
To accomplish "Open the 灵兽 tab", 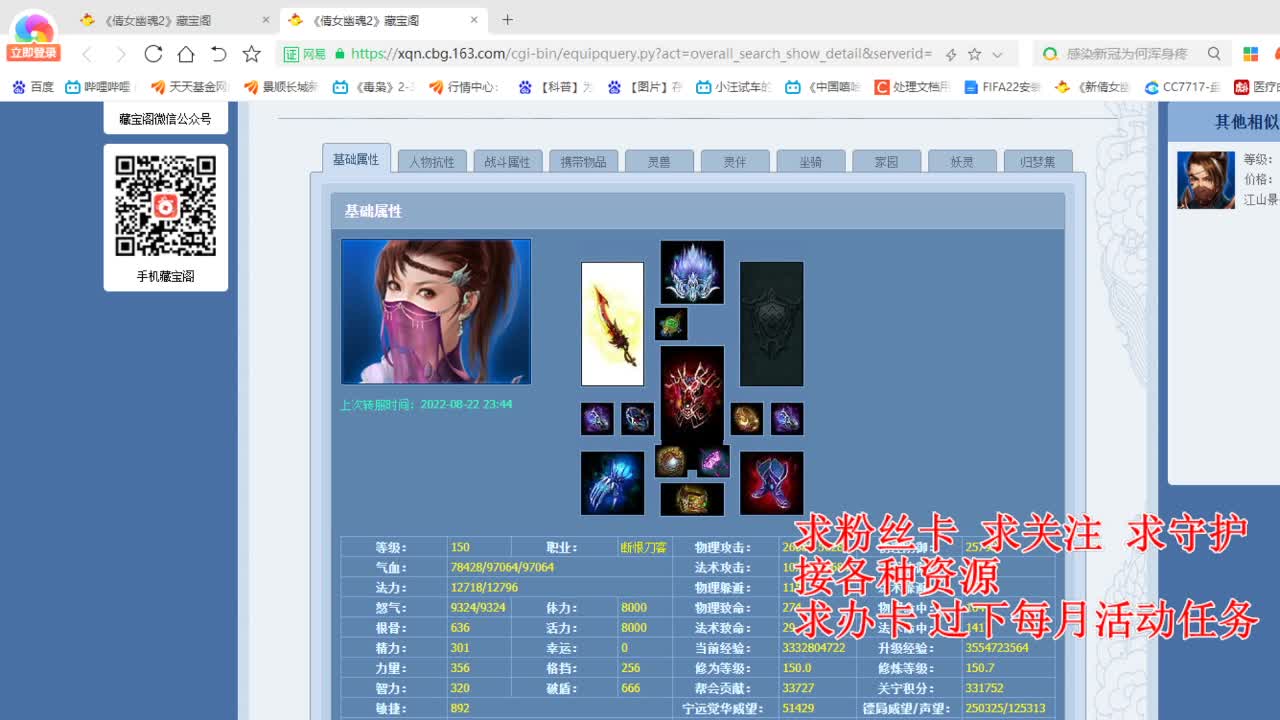I will point(659,161).
